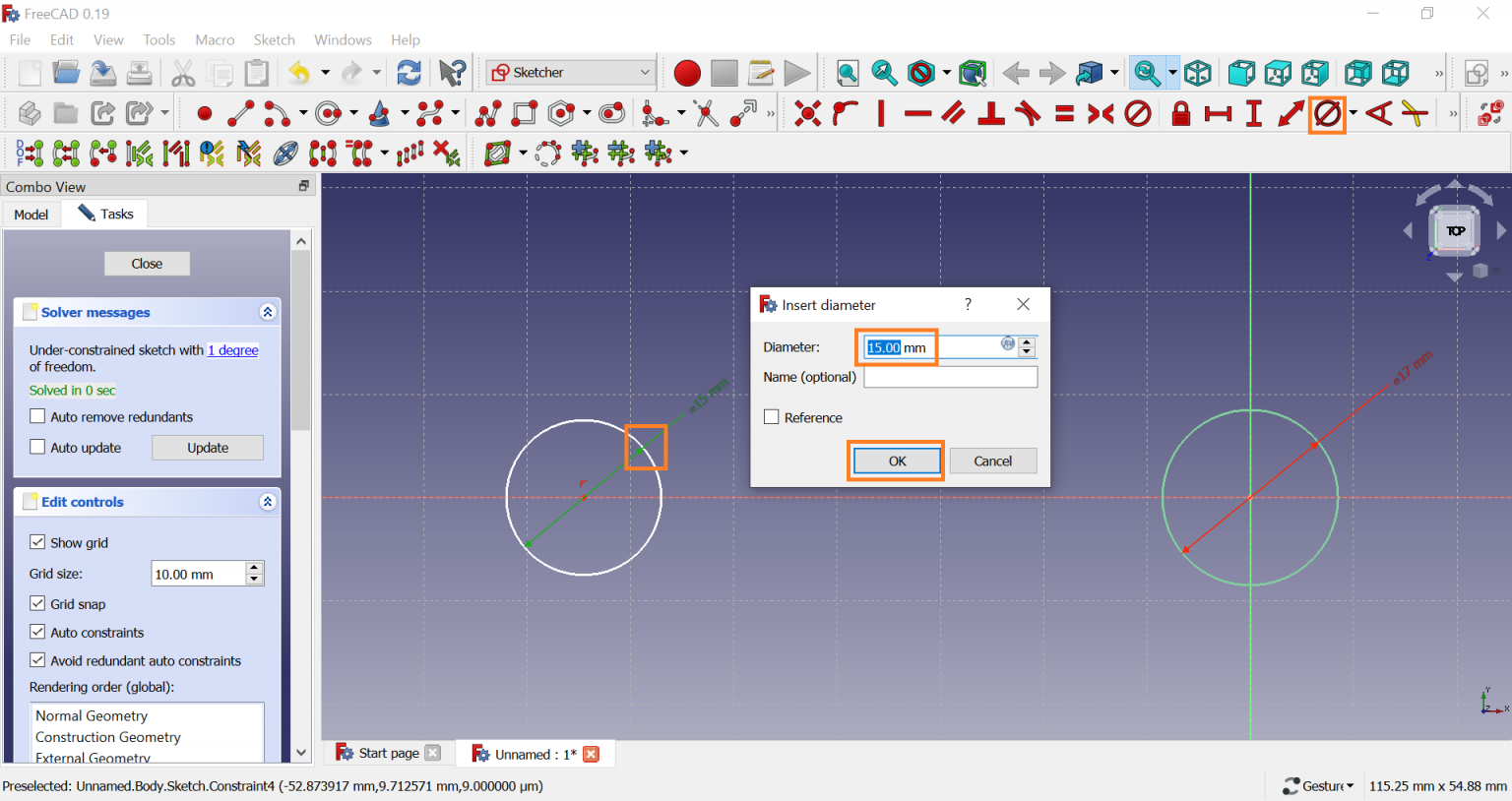Apply the equal constraint tool
Screen dimensions: 1512x801
(x=1064, y=114)
